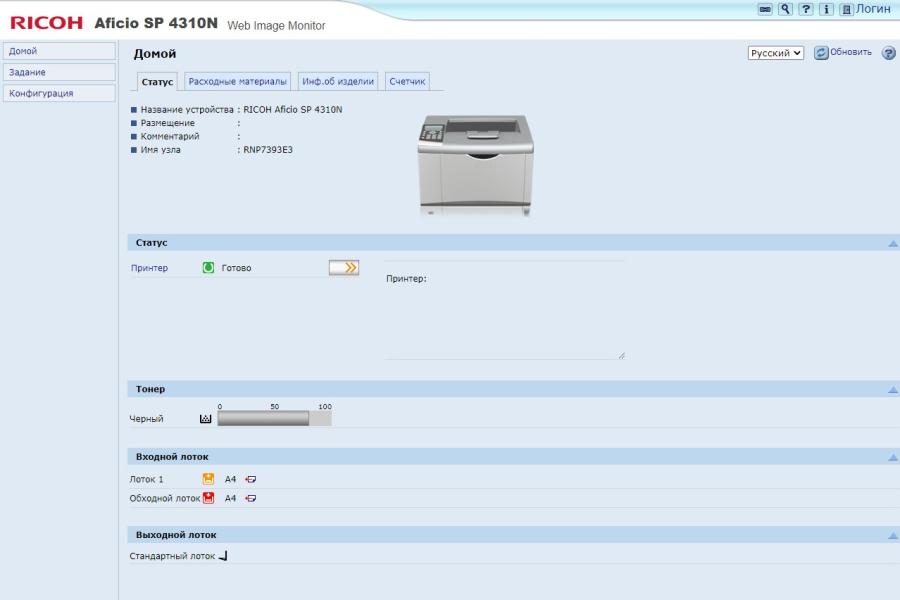Click the Принтер link in the status row
This screenshot has height=600, width=900.
149,268
